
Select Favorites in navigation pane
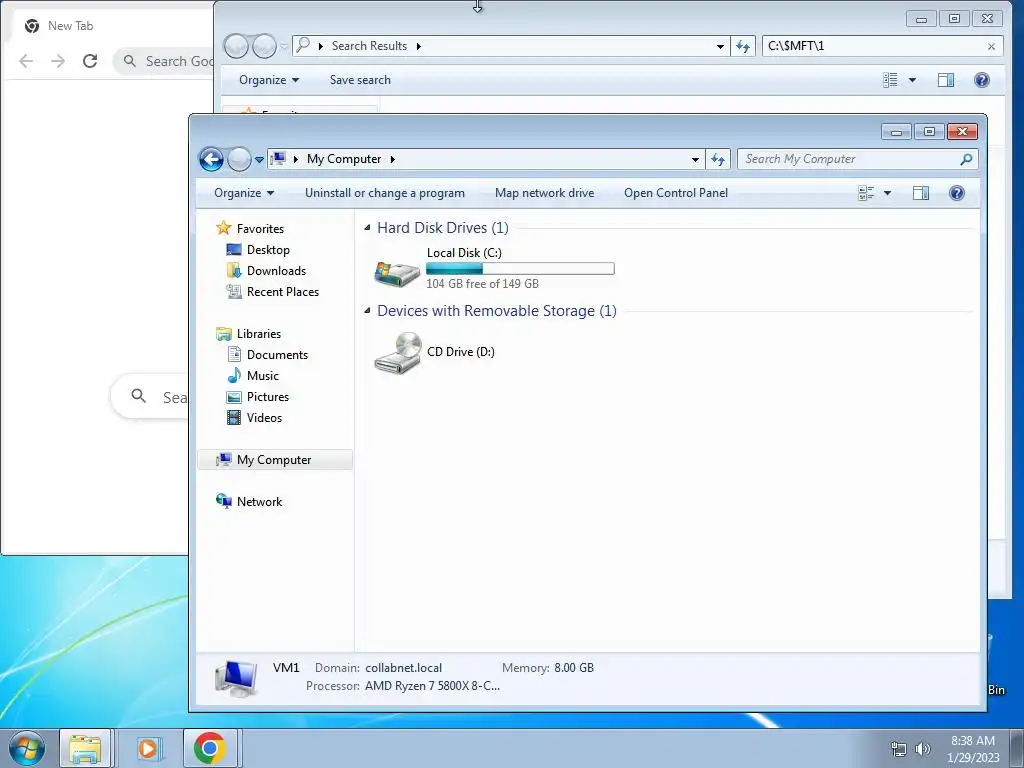coord(260,229)
